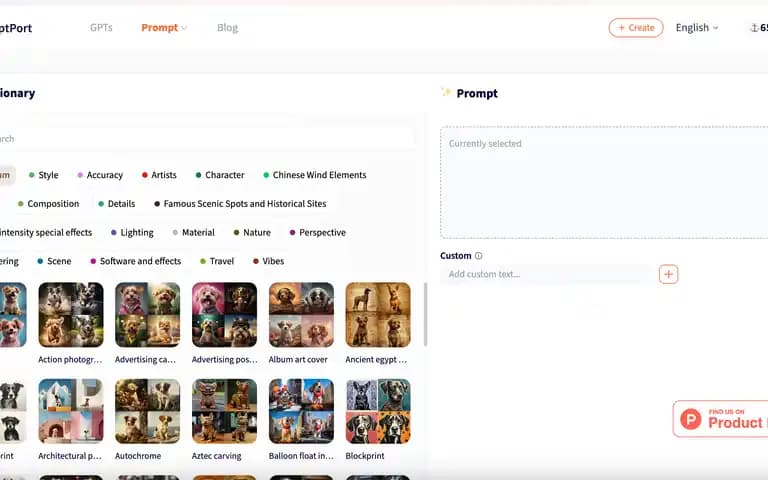Choose the Details category tag
768x480 pixels.
coord(117,204)
